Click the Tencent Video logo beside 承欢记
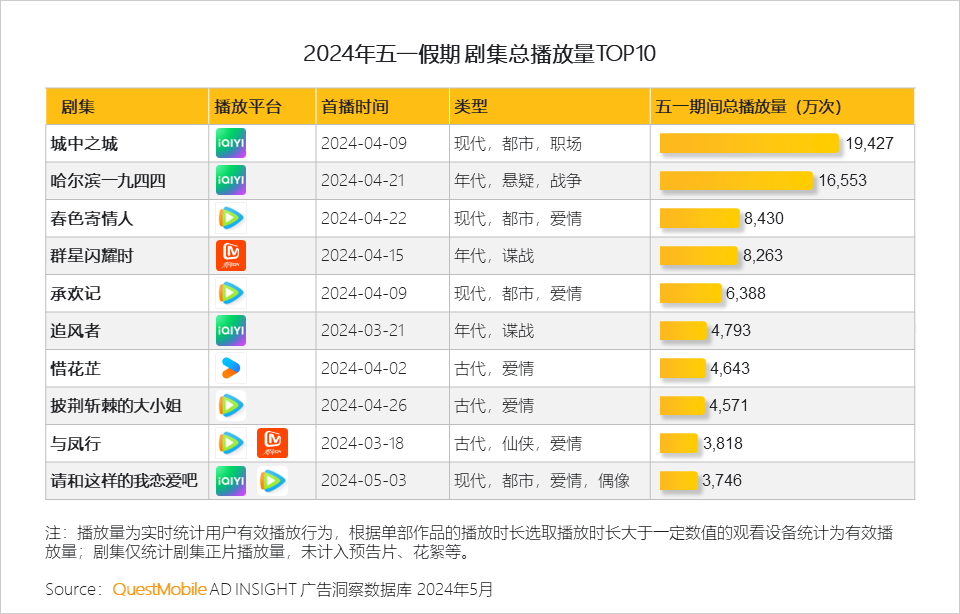Image resolution: width=960 pixels, height=614 pixels. coord(231,293)
